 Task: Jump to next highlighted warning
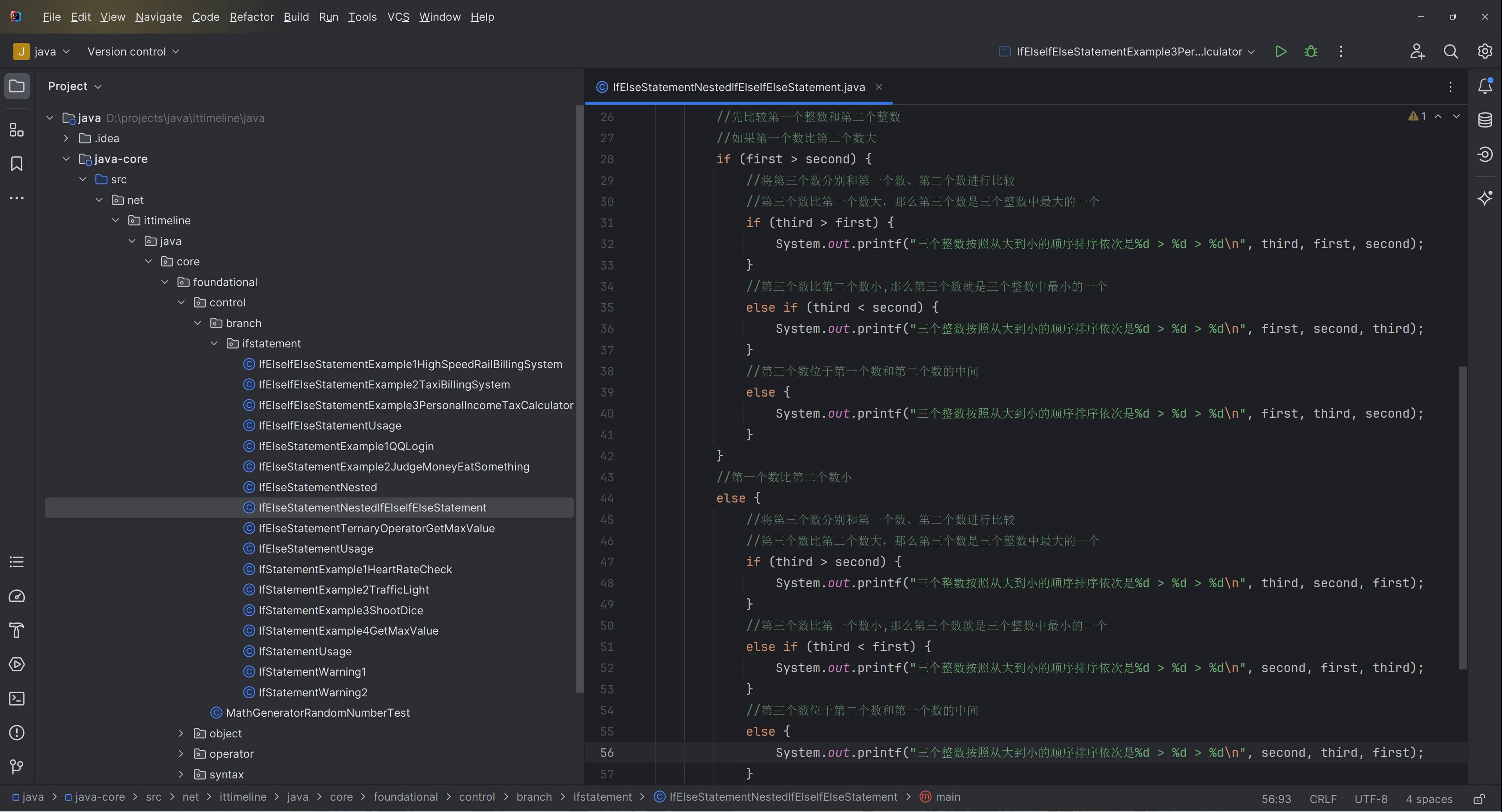(1457, 116)
